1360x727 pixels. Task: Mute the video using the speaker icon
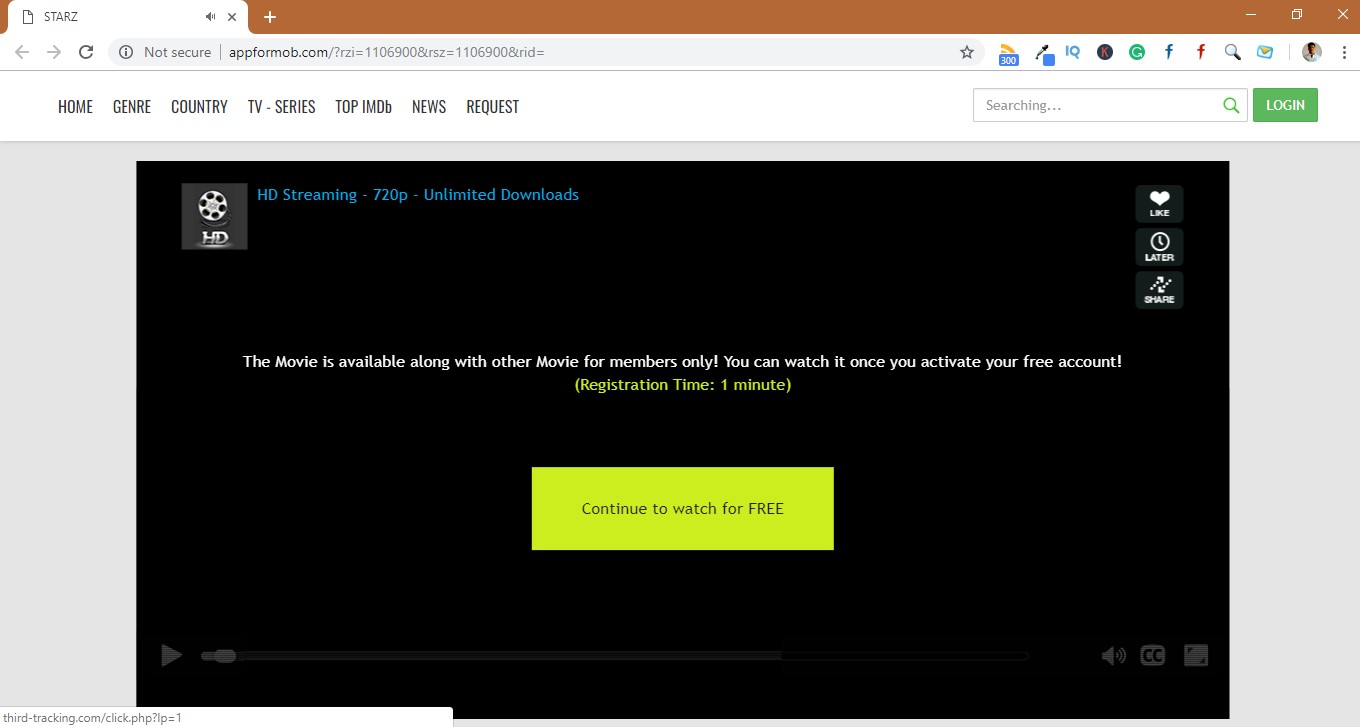point(1113,655)
